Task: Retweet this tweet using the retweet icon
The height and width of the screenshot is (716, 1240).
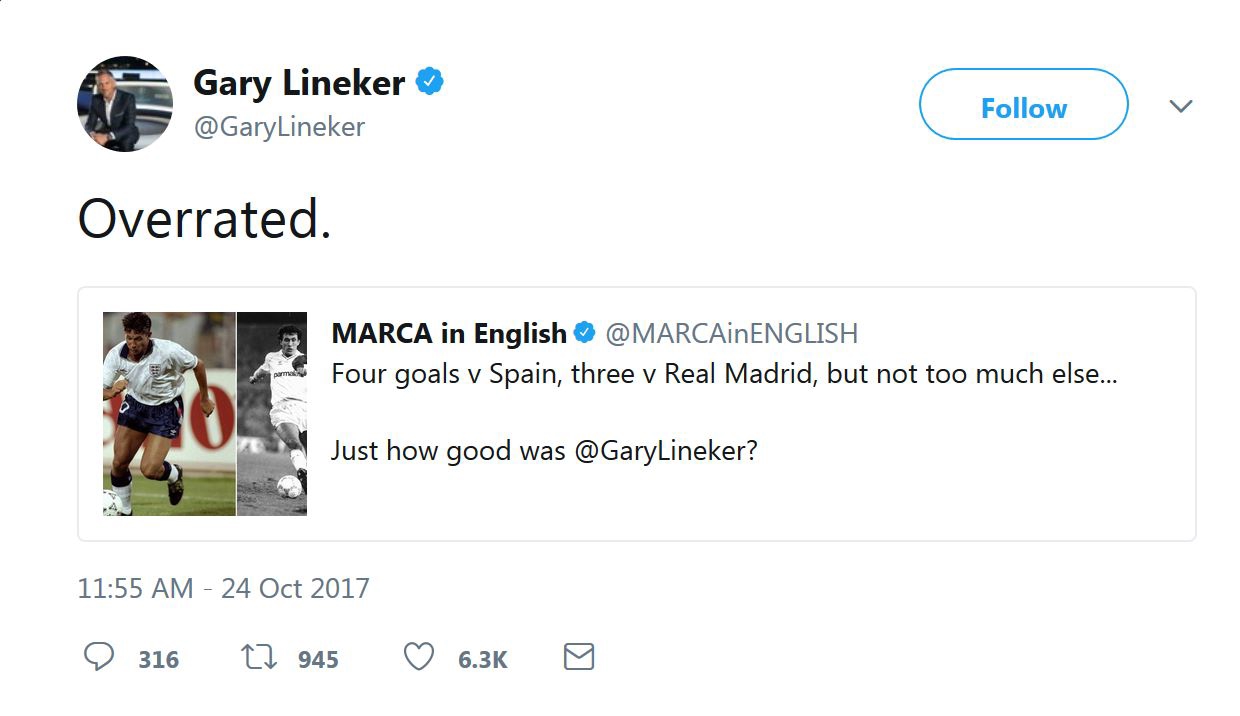Action: pos(260,657)
